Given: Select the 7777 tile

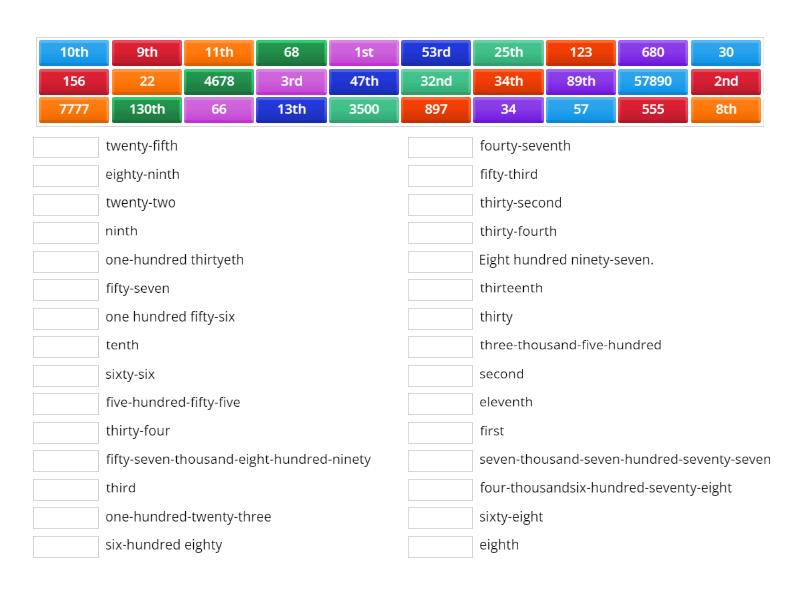Looking at the screenshot, I should [74, 110].
